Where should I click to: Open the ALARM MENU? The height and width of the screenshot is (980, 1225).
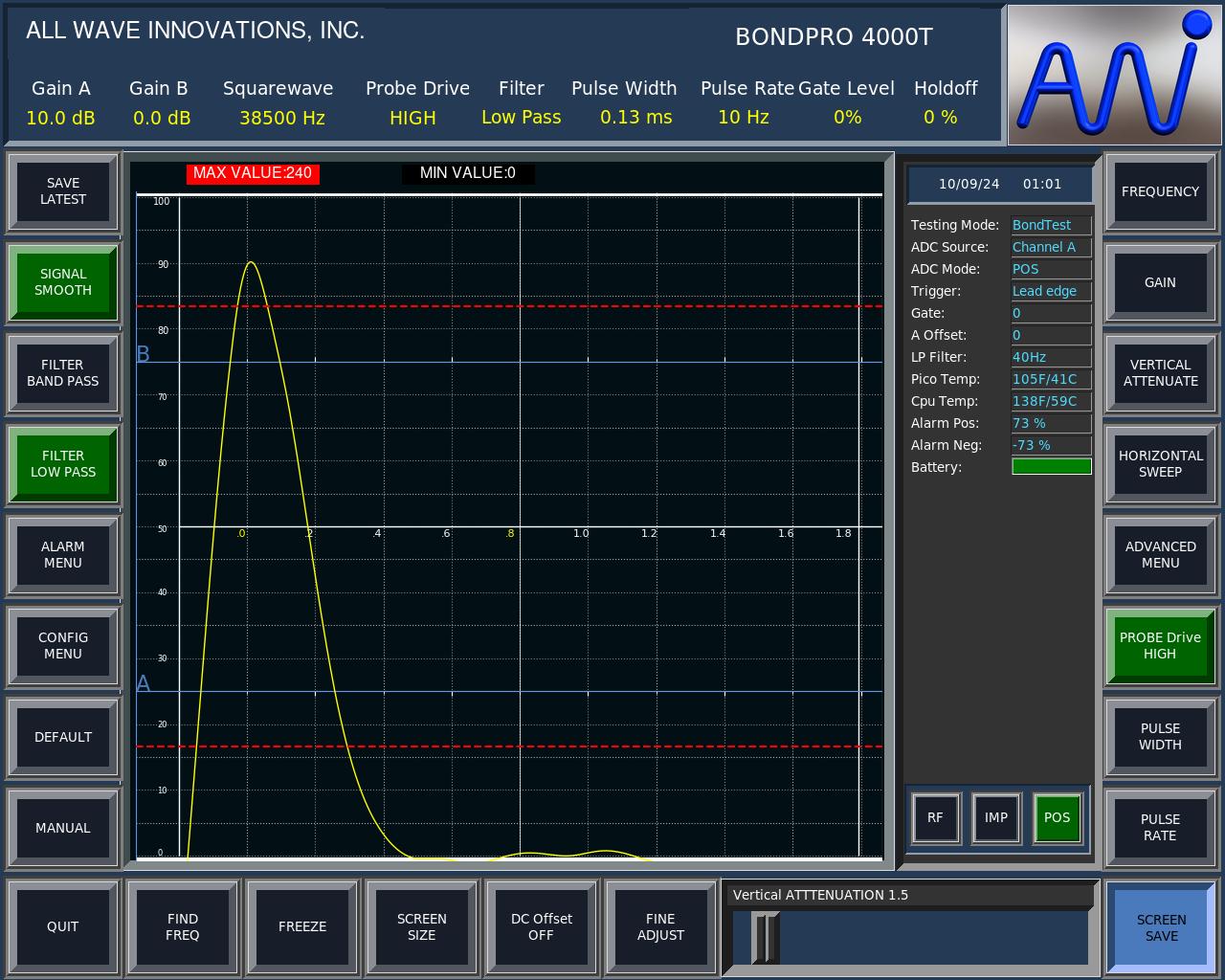point(63,555)
